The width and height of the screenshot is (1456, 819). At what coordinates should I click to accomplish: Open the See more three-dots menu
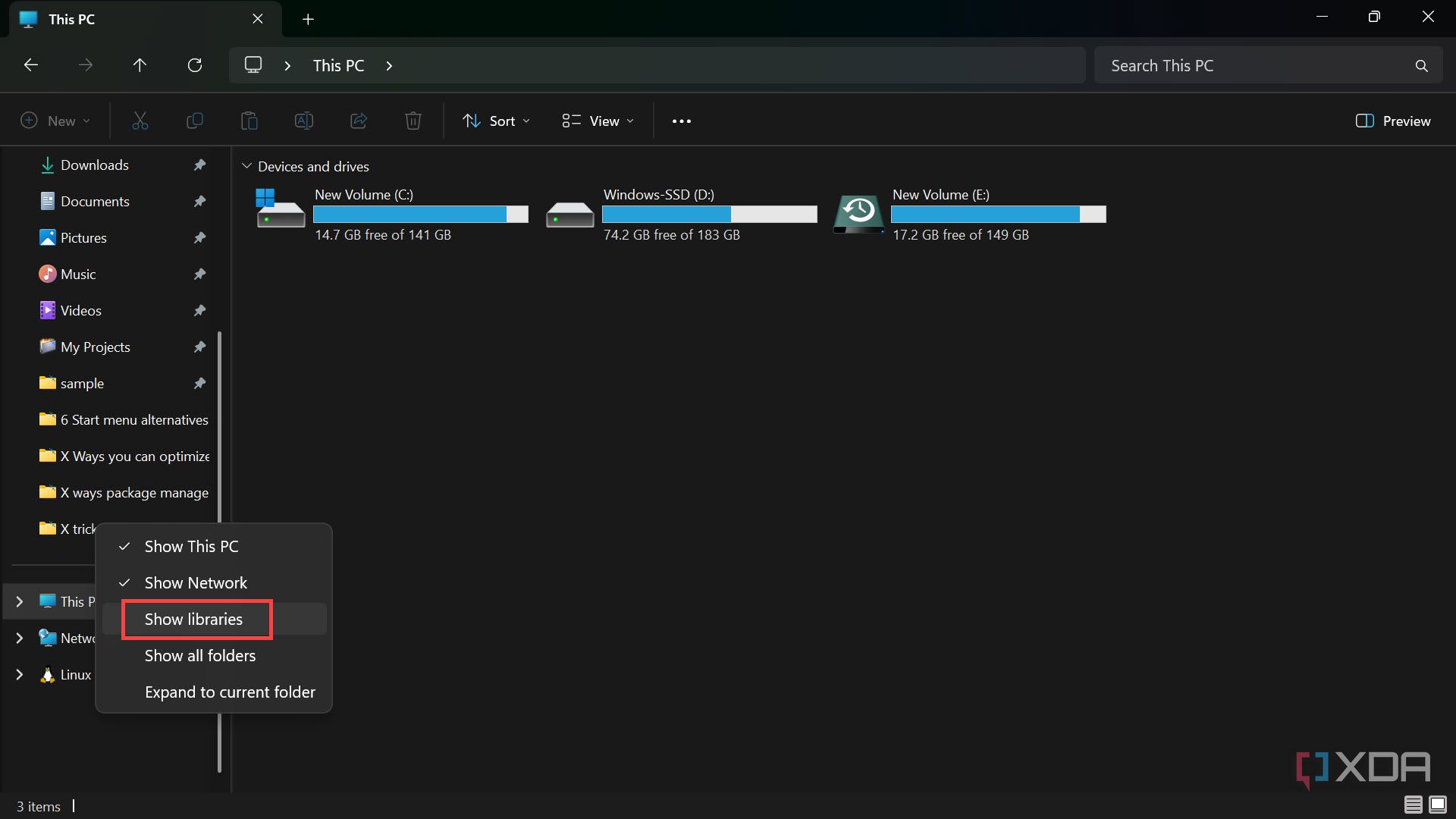tap(682, 121)
